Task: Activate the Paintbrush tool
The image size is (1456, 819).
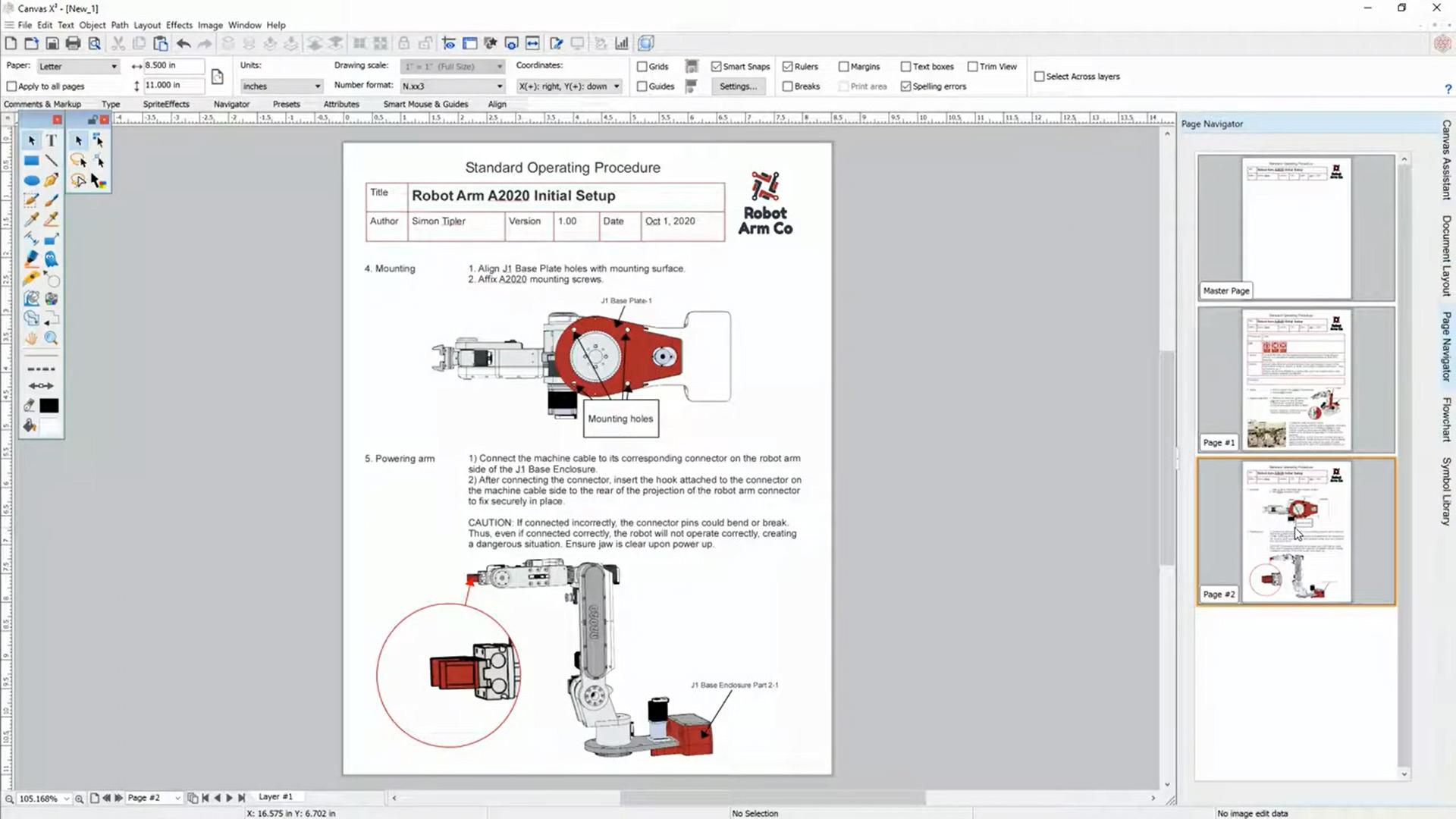Action: (51, 199)
